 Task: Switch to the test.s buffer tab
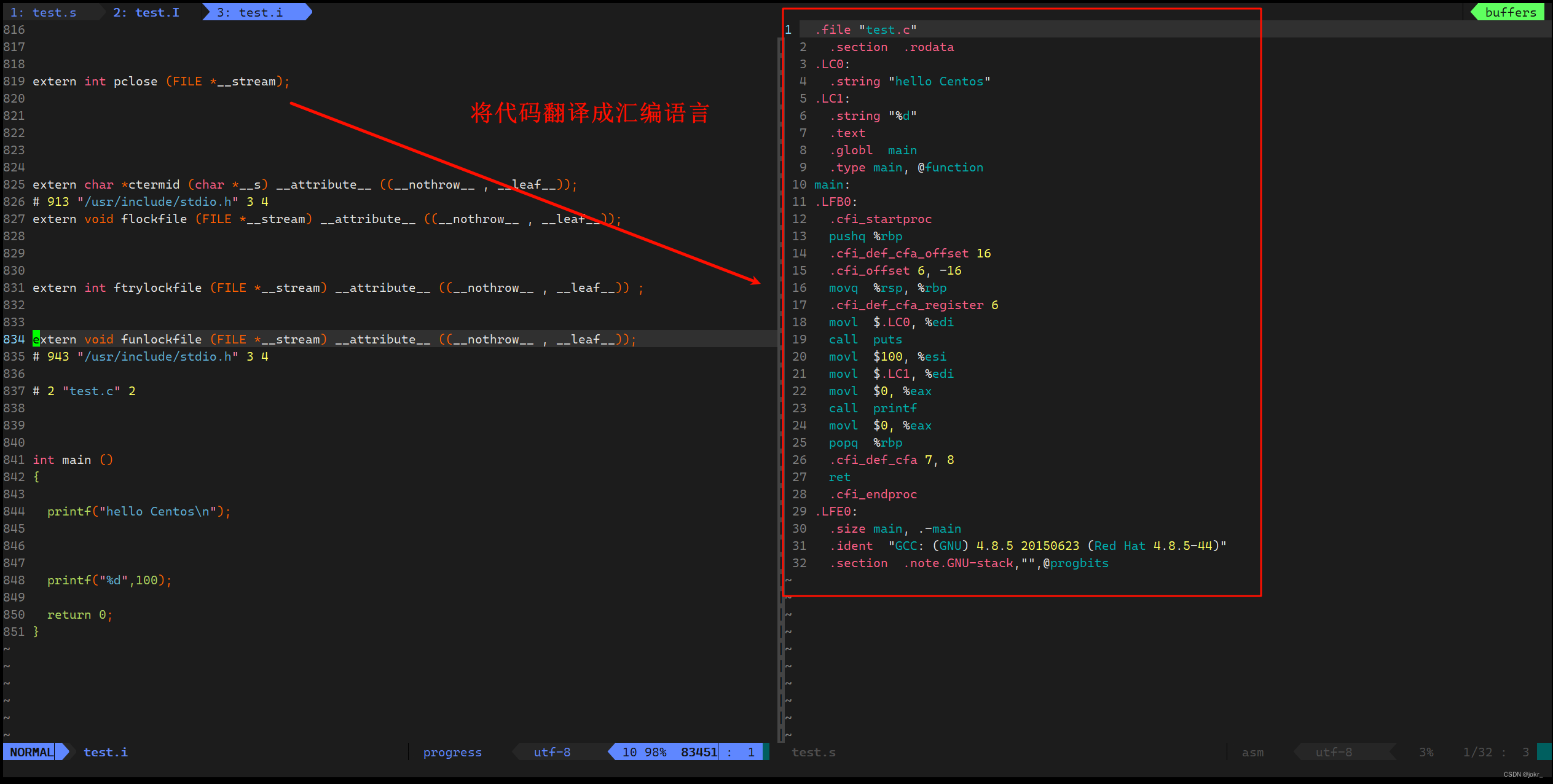pos(44,12)
